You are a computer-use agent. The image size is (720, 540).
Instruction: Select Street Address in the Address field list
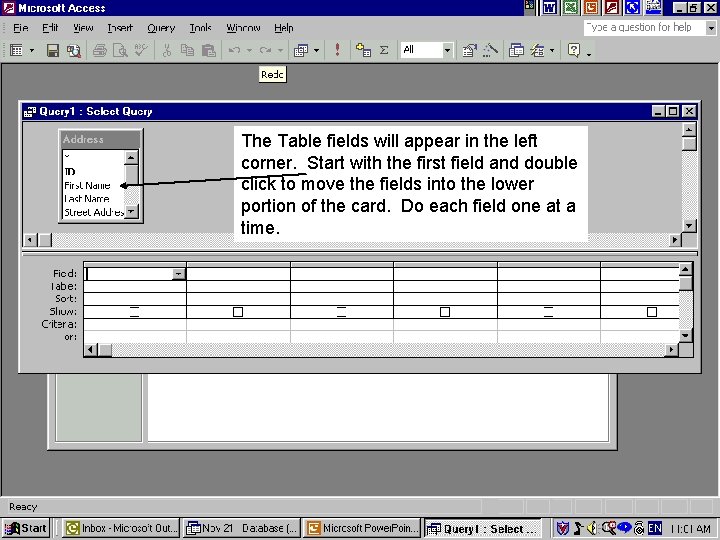pos(94,212)
